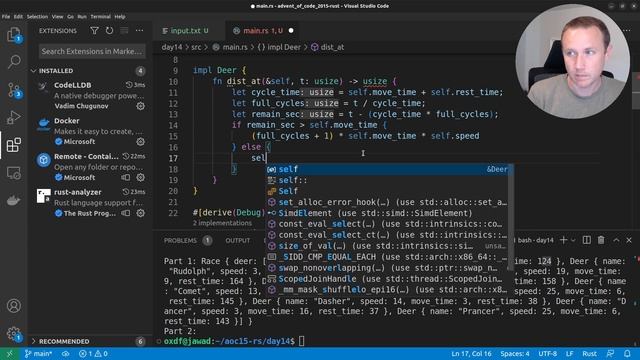Screen dimensions: 640x360
Task: Open the src breadcrumb folder
Action: [196, 47]
